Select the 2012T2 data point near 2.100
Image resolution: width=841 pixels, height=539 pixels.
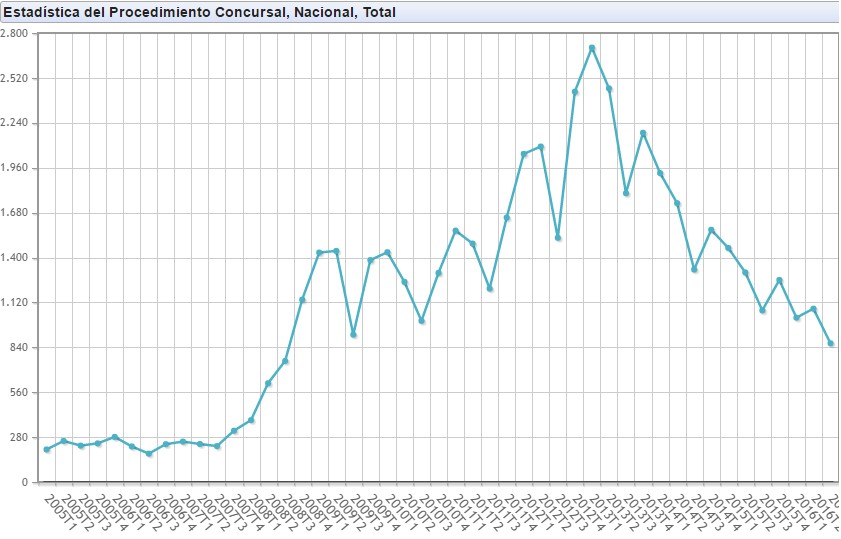(541, 147)
